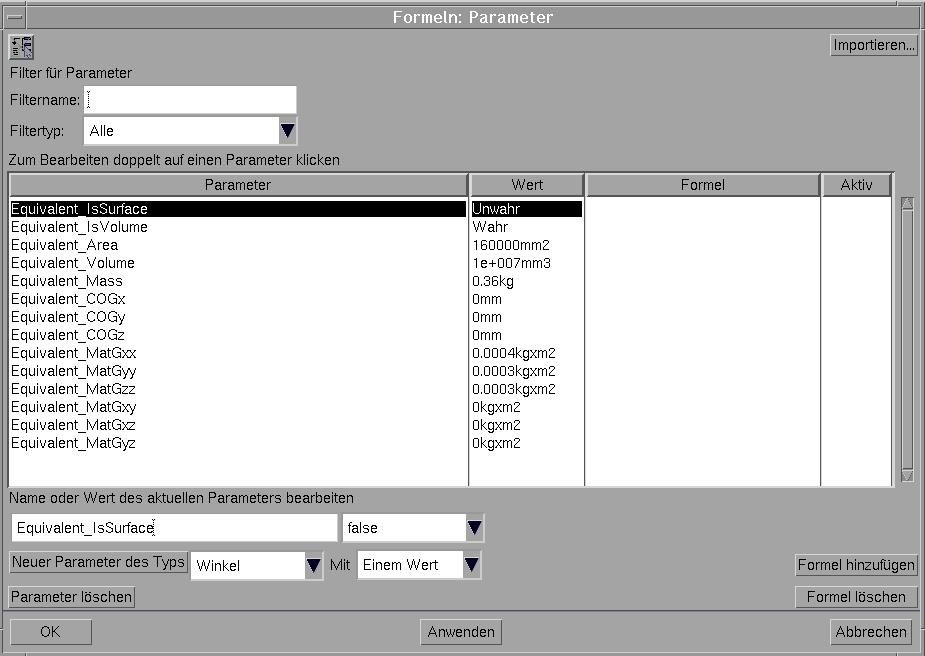Click the Importieren button
Image resolution: width=925 pixels, height=656 pixels.
pyautogui.click(x=874, y=45)
